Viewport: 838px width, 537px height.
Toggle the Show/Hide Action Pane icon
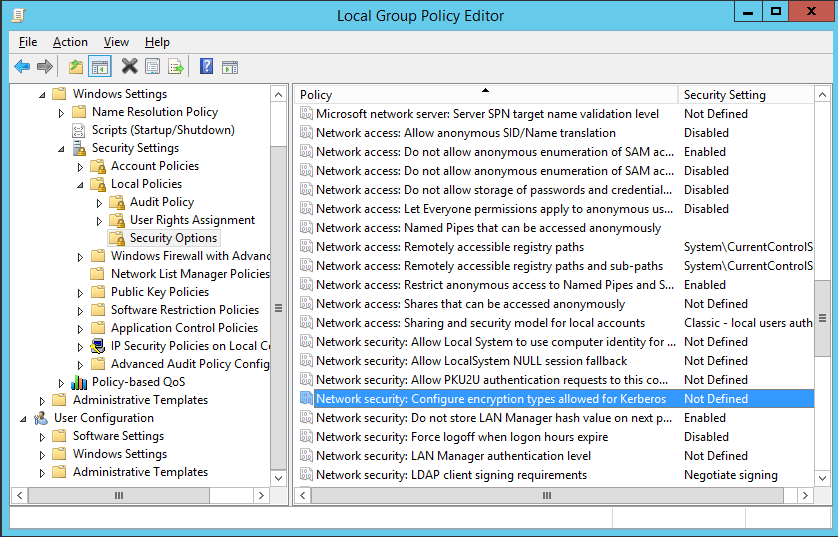coord(230,67)
